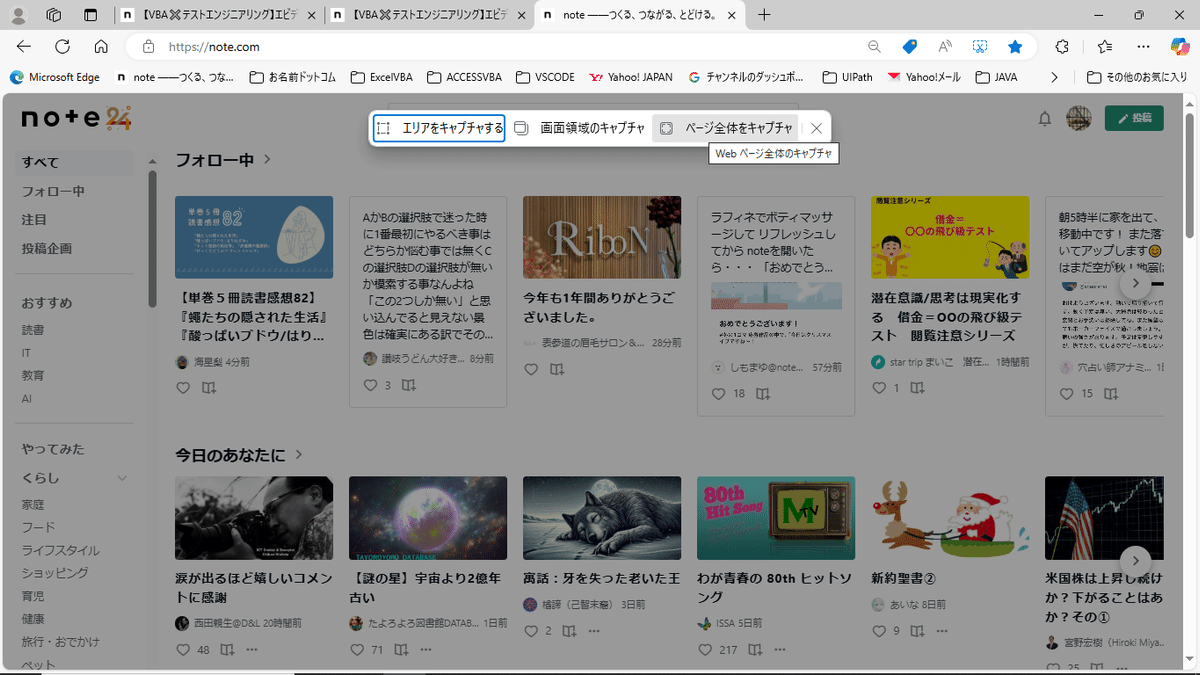This screenshot has height=675, width=1200.
Task: Expand the 今日のあなたに section chevron
Action: point(298,455)
